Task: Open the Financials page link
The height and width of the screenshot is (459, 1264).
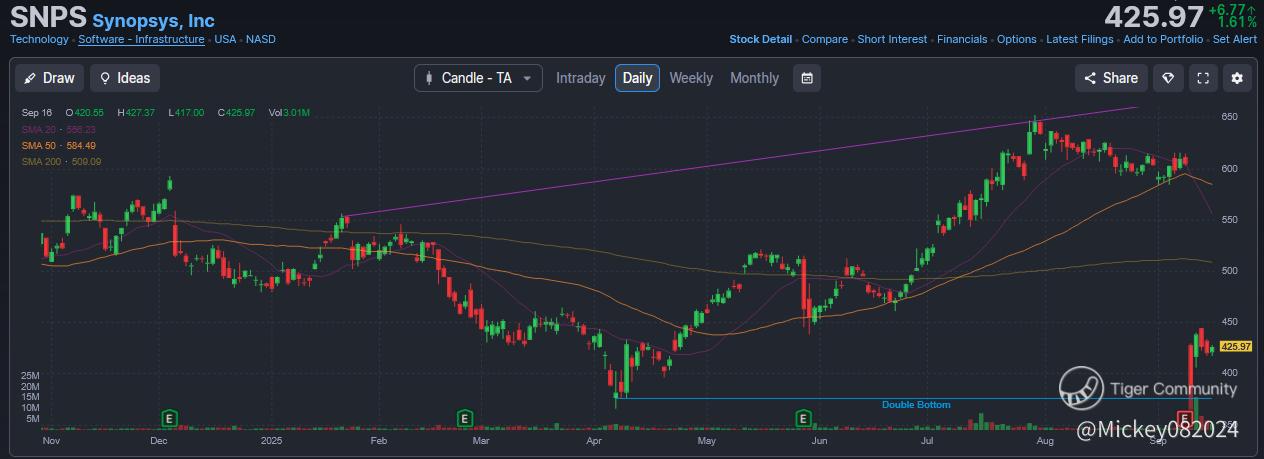Action: coord(962,40)
